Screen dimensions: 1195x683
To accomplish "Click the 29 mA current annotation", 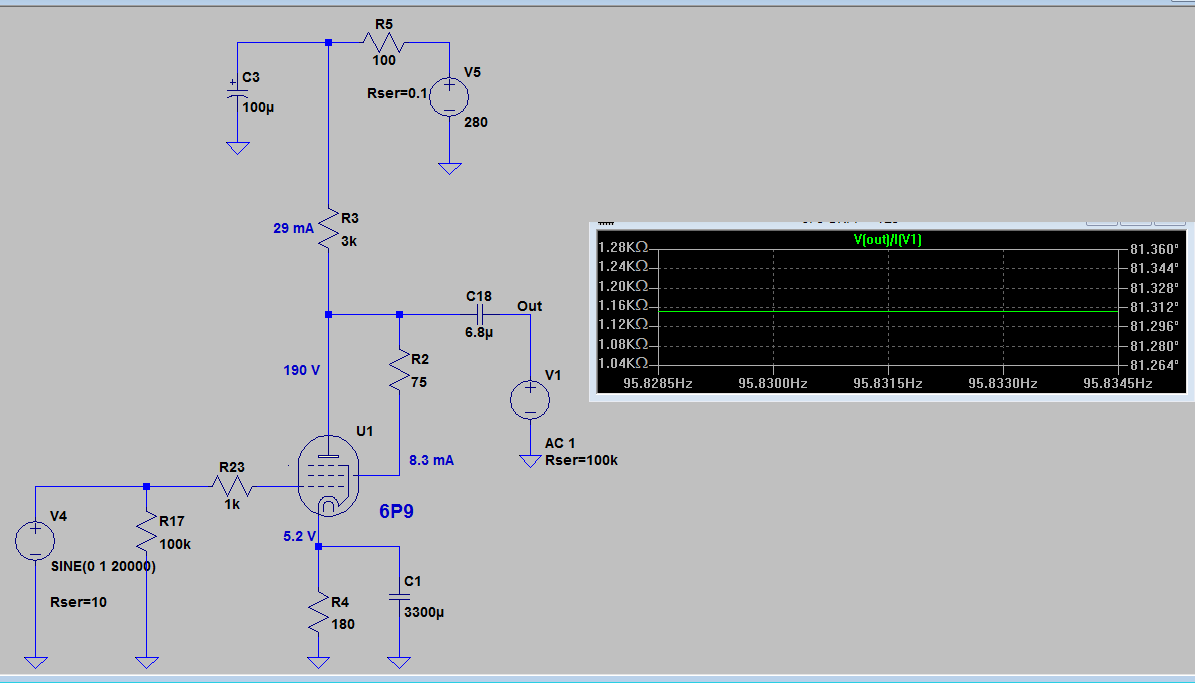I will (293, 228).
